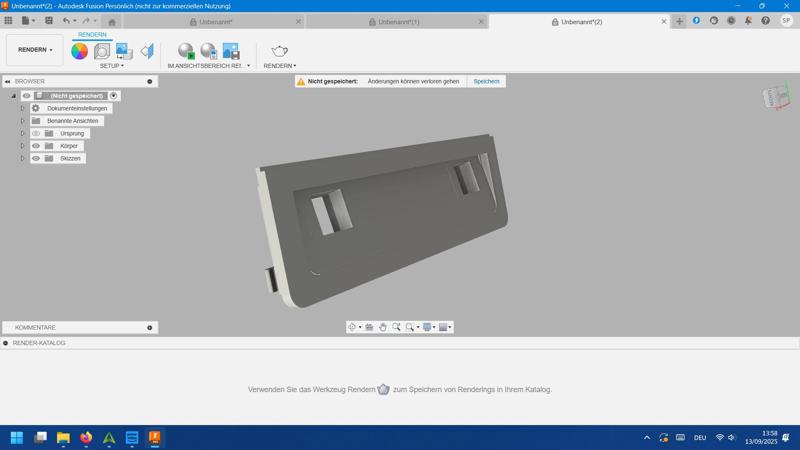
Task: Open Scene Settings in the Setup group
Action: click(102, 51)
